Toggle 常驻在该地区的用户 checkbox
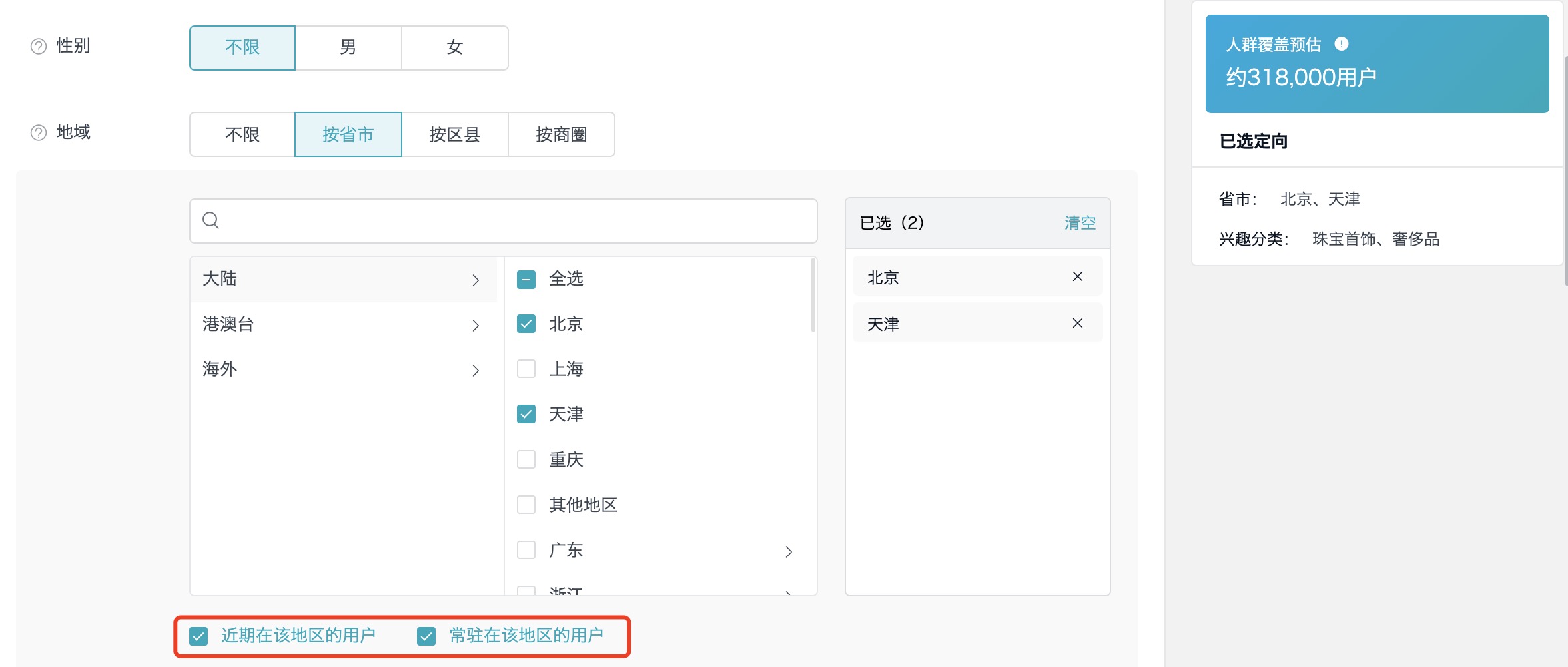The width and height of the screenshot is (1568, 667). 426,636
